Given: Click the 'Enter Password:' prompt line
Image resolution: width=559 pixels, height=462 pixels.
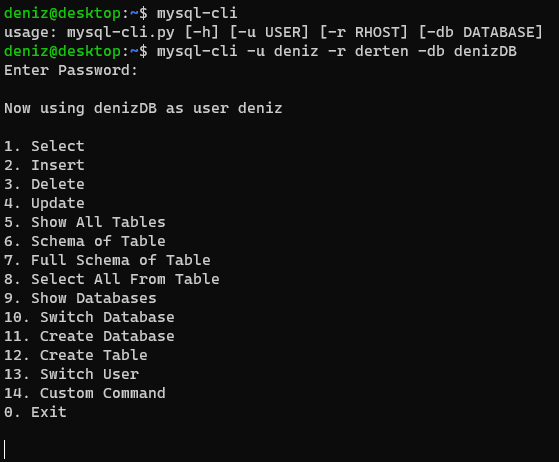Looking at the screenshot, I should pyautogui.click(x=71, y=70).
